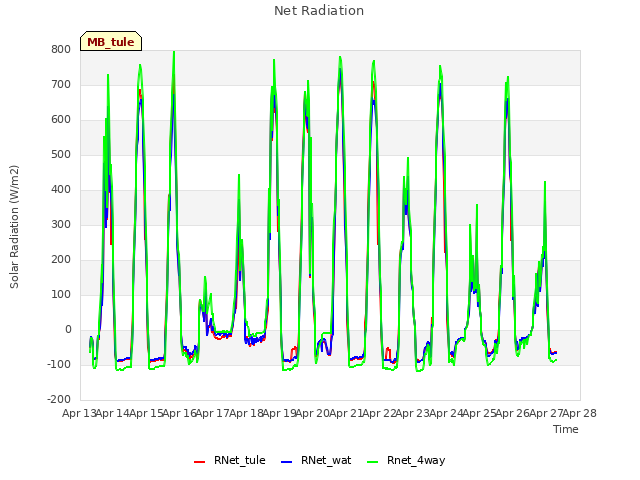Click the green Rnet_4way legend color marker
This screenshot has width=640, height=480.
373,462
